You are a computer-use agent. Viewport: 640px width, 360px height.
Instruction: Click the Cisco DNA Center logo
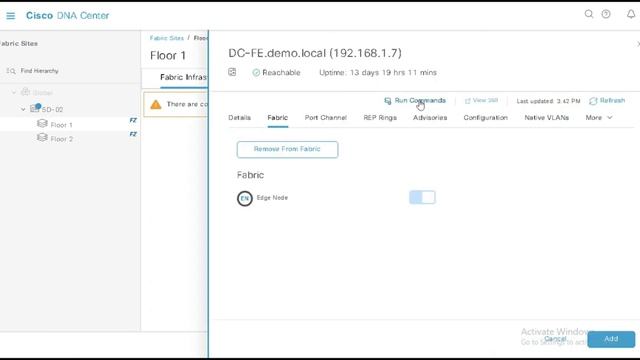67,16
